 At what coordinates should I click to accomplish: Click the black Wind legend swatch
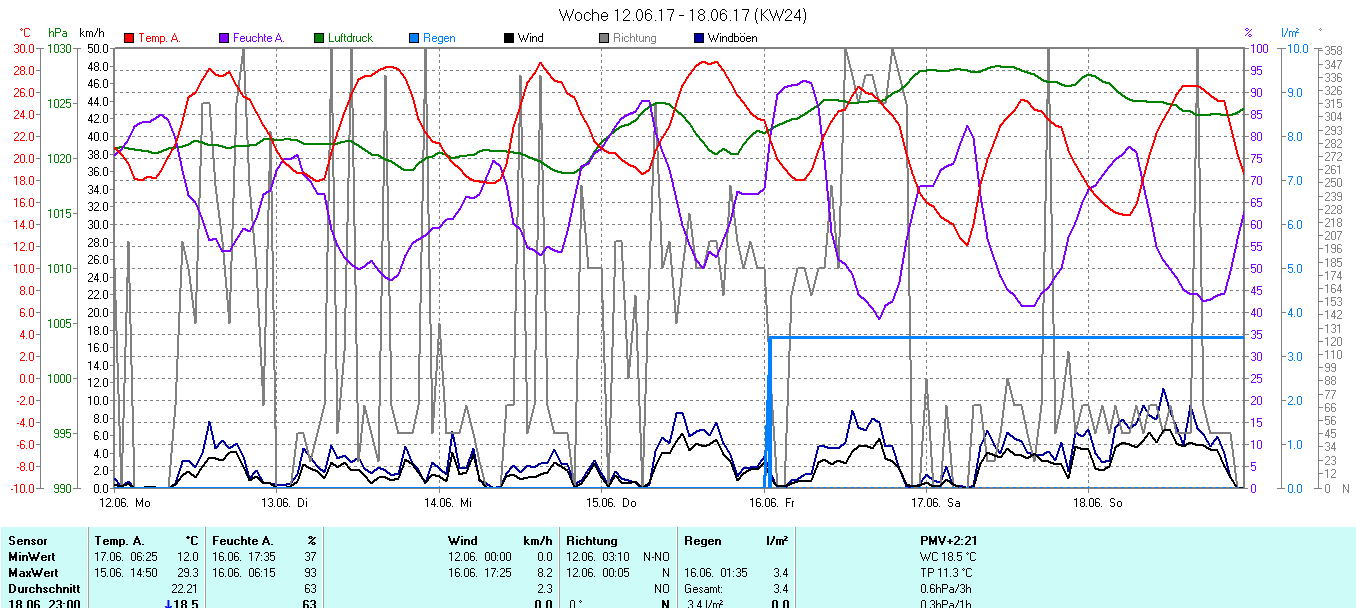(x=509, y=38)
